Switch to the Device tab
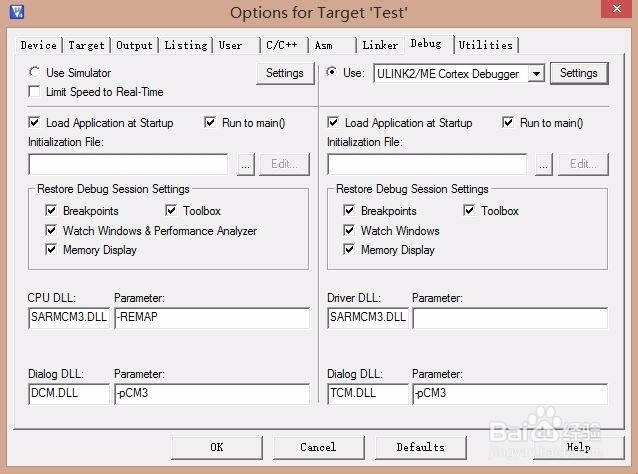 tap(39, 45)
